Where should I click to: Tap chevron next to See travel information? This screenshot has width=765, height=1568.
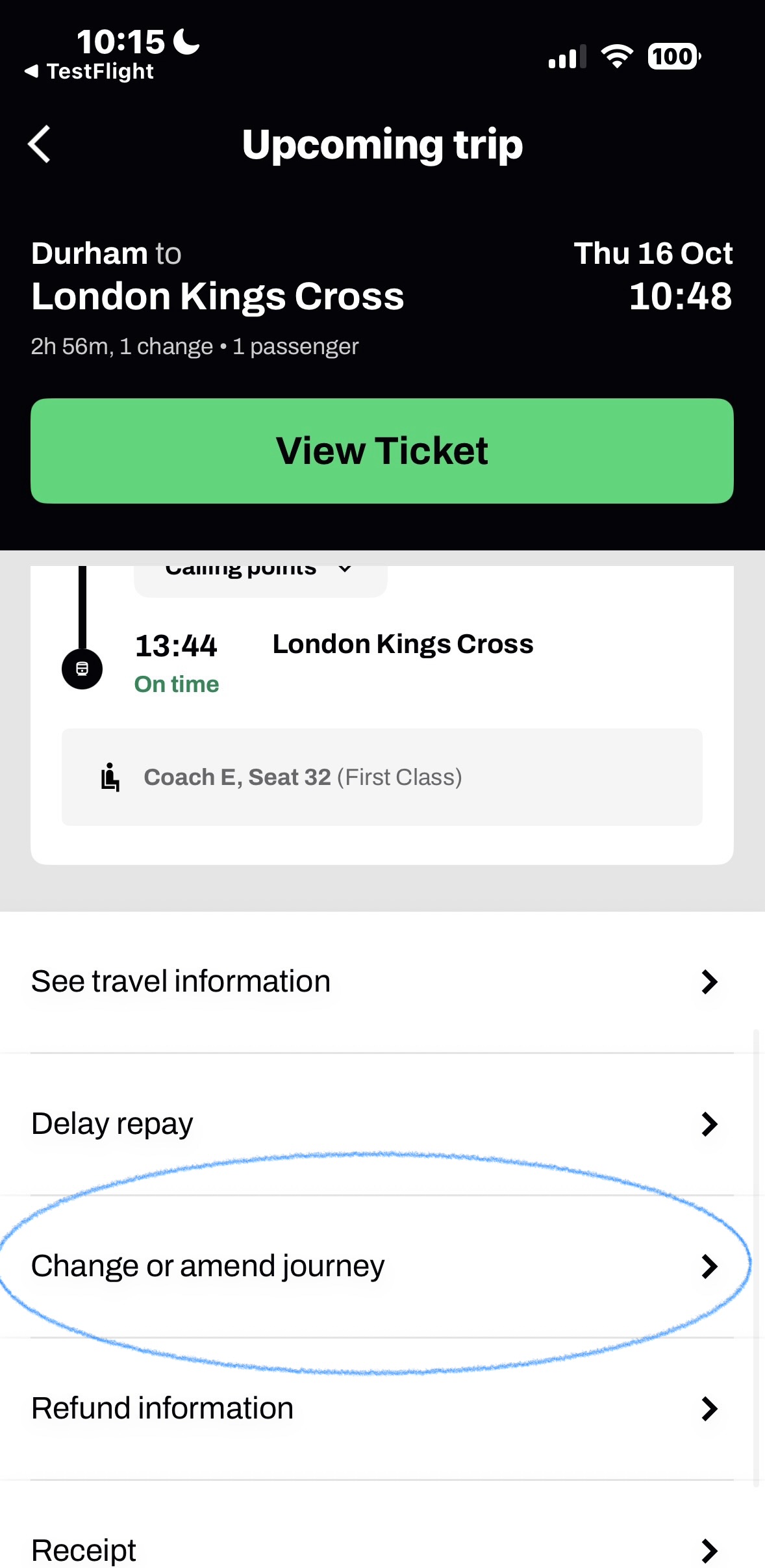(709, 982)
